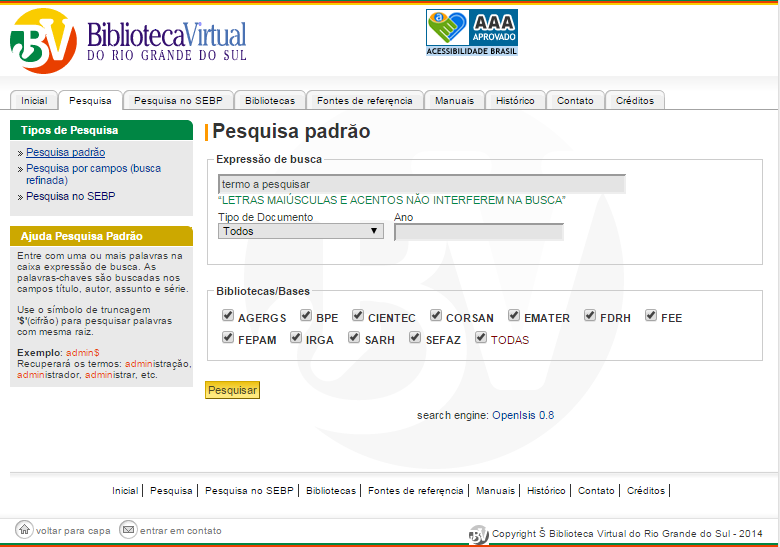Screen dimensions: 780x547
Task: Open the Pesquisa no SEBP tab
Action: (x=178, y=100)
